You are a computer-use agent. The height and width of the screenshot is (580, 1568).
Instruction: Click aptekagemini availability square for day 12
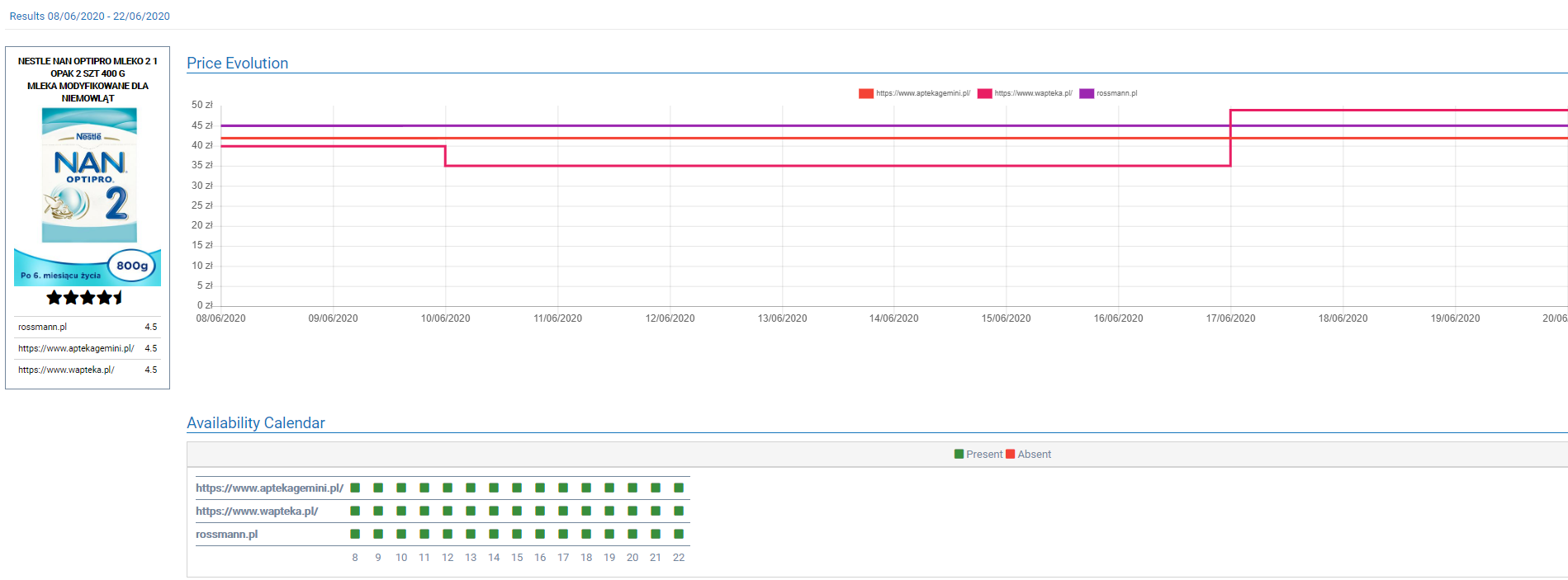[448, 488]
